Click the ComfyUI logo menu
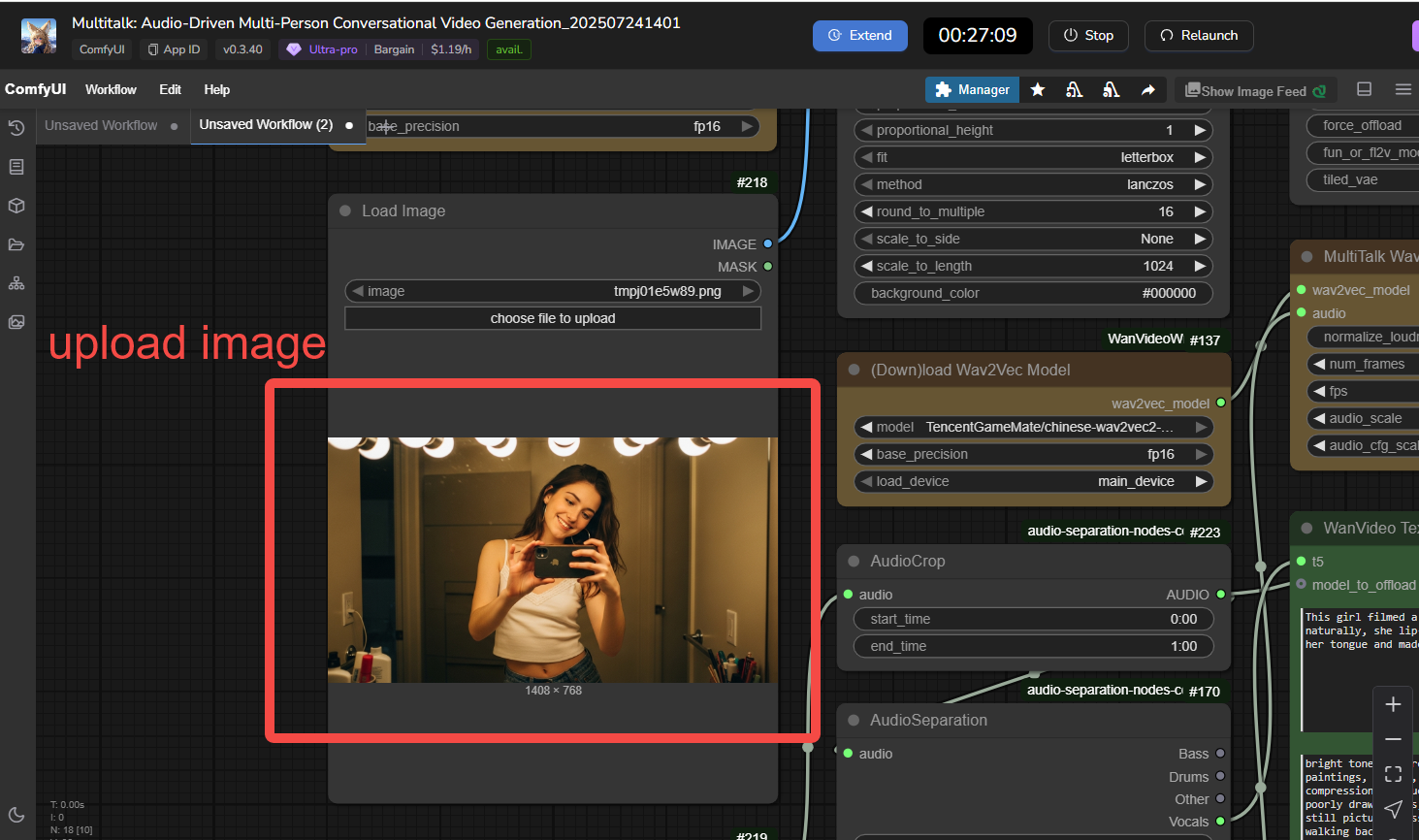1419x840 pixels. (x=36, y=89)
